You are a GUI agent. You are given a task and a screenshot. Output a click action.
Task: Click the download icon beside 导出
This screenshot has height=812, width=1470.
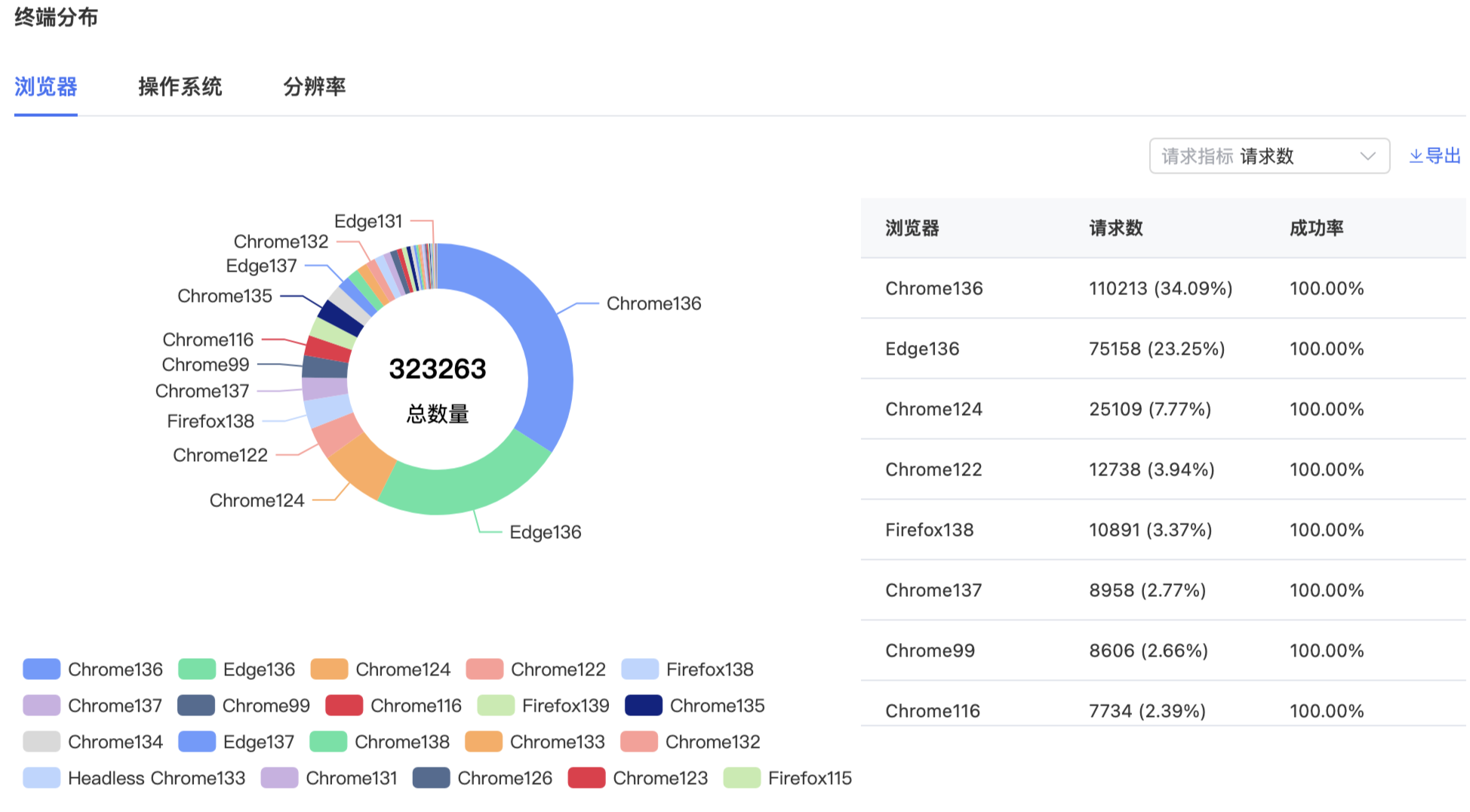point(1416,156)
